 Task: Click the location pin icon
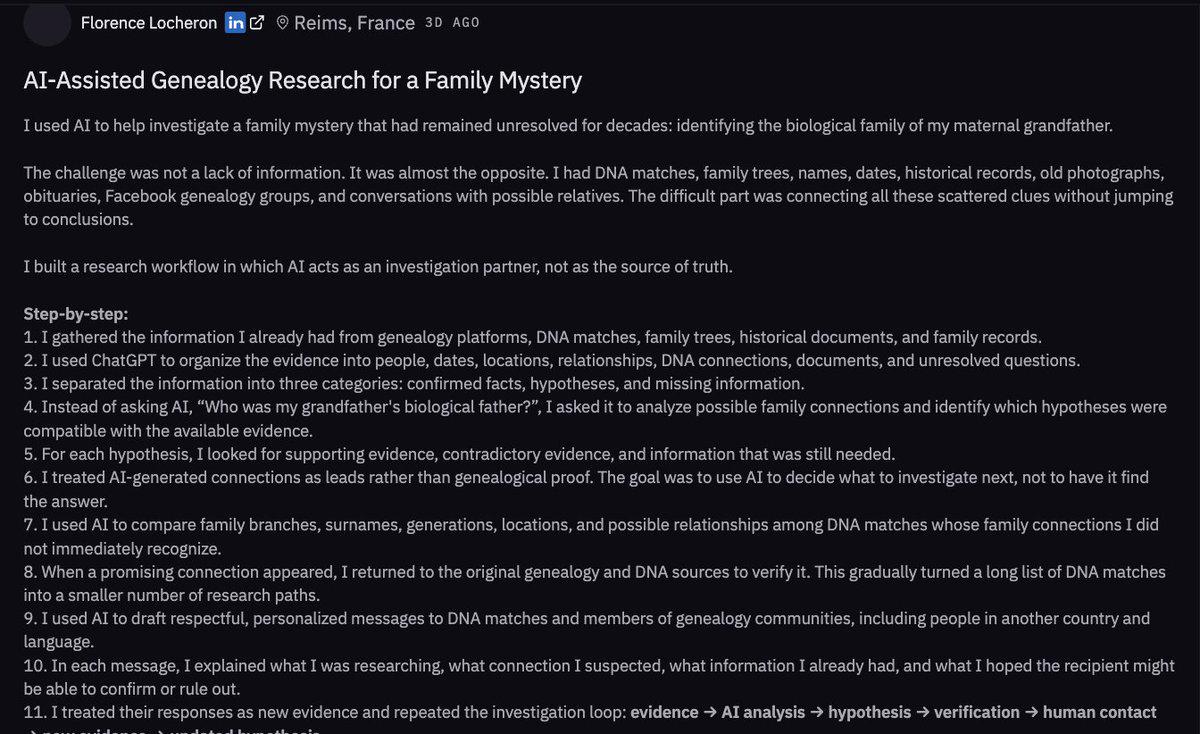(x=283, y=22)
